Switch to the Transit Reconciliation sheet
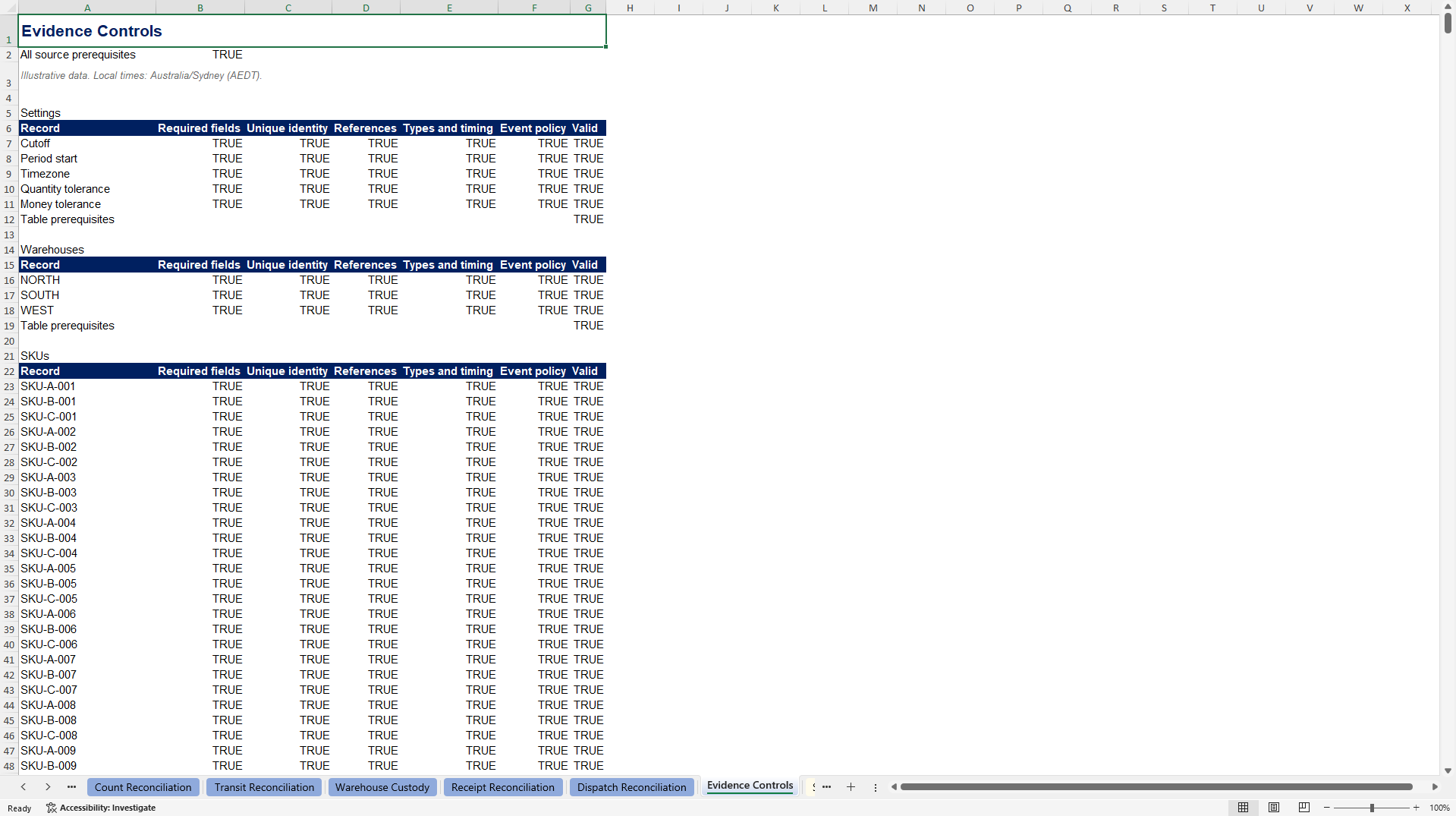Viewport: 1456px width, 816px height. (264, 787)
